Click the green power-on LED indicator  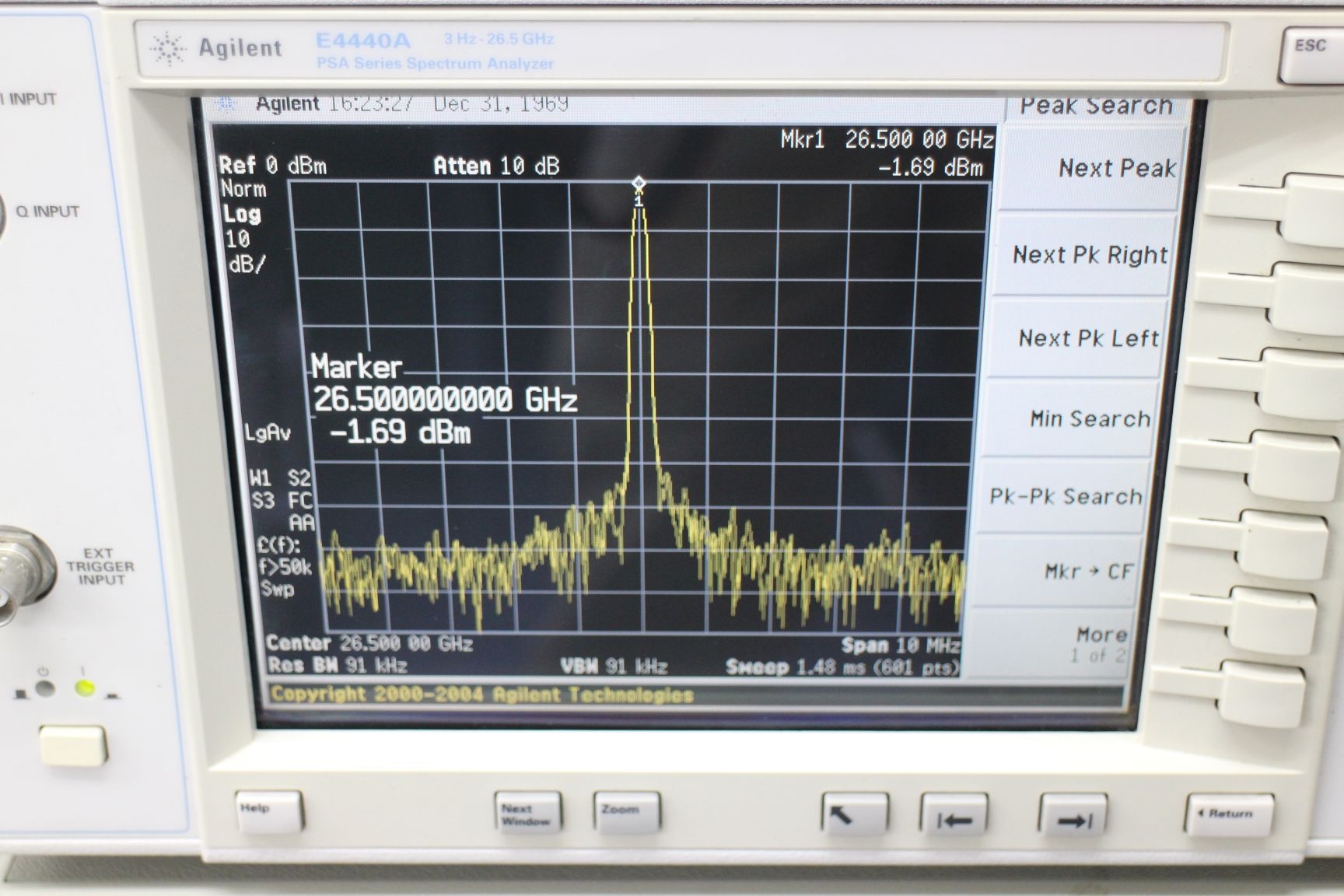pyautogui.click(x=85, y=688)
